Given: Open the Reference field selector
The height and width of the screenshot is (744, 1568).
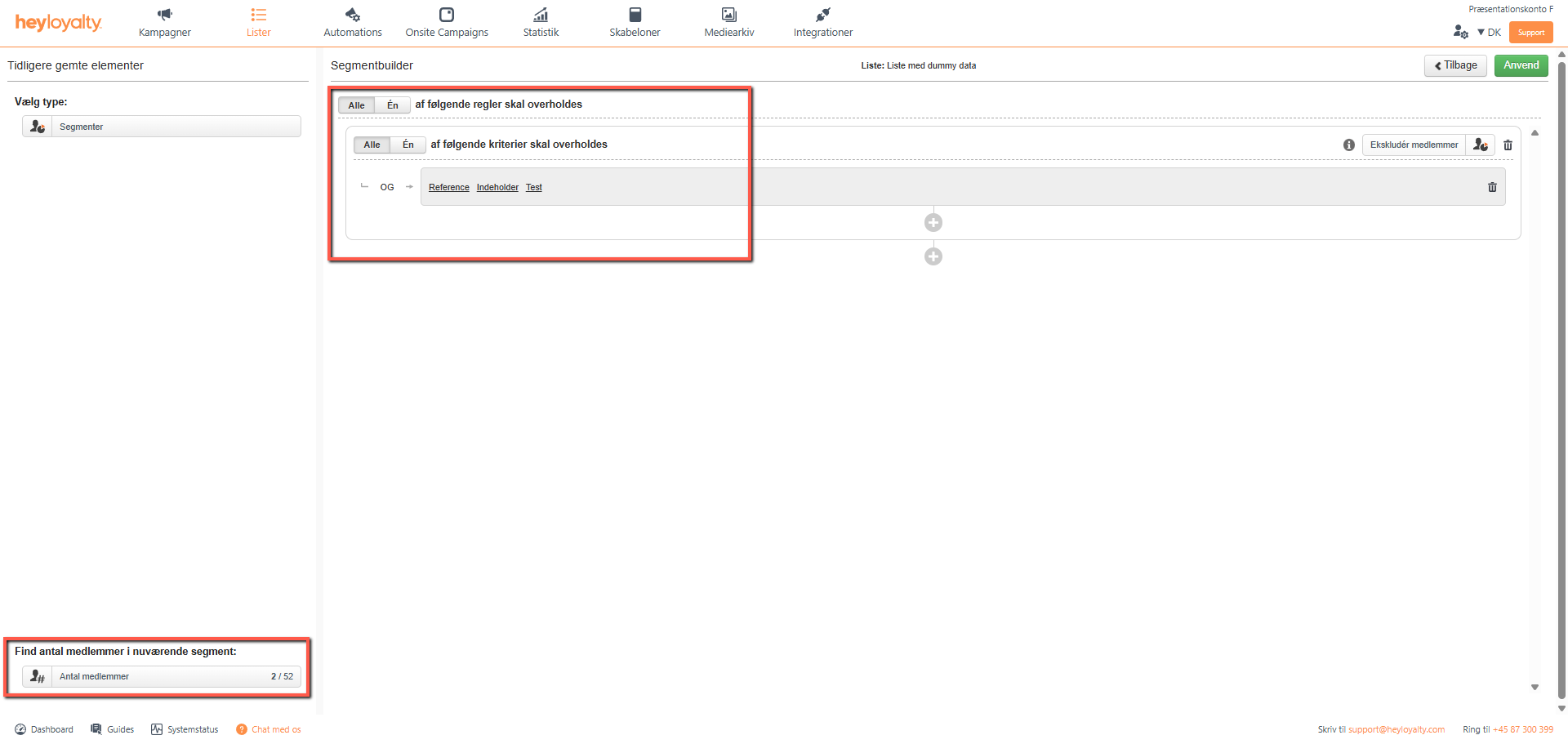Looking at the screenshot, I should (x=448, y=188).
